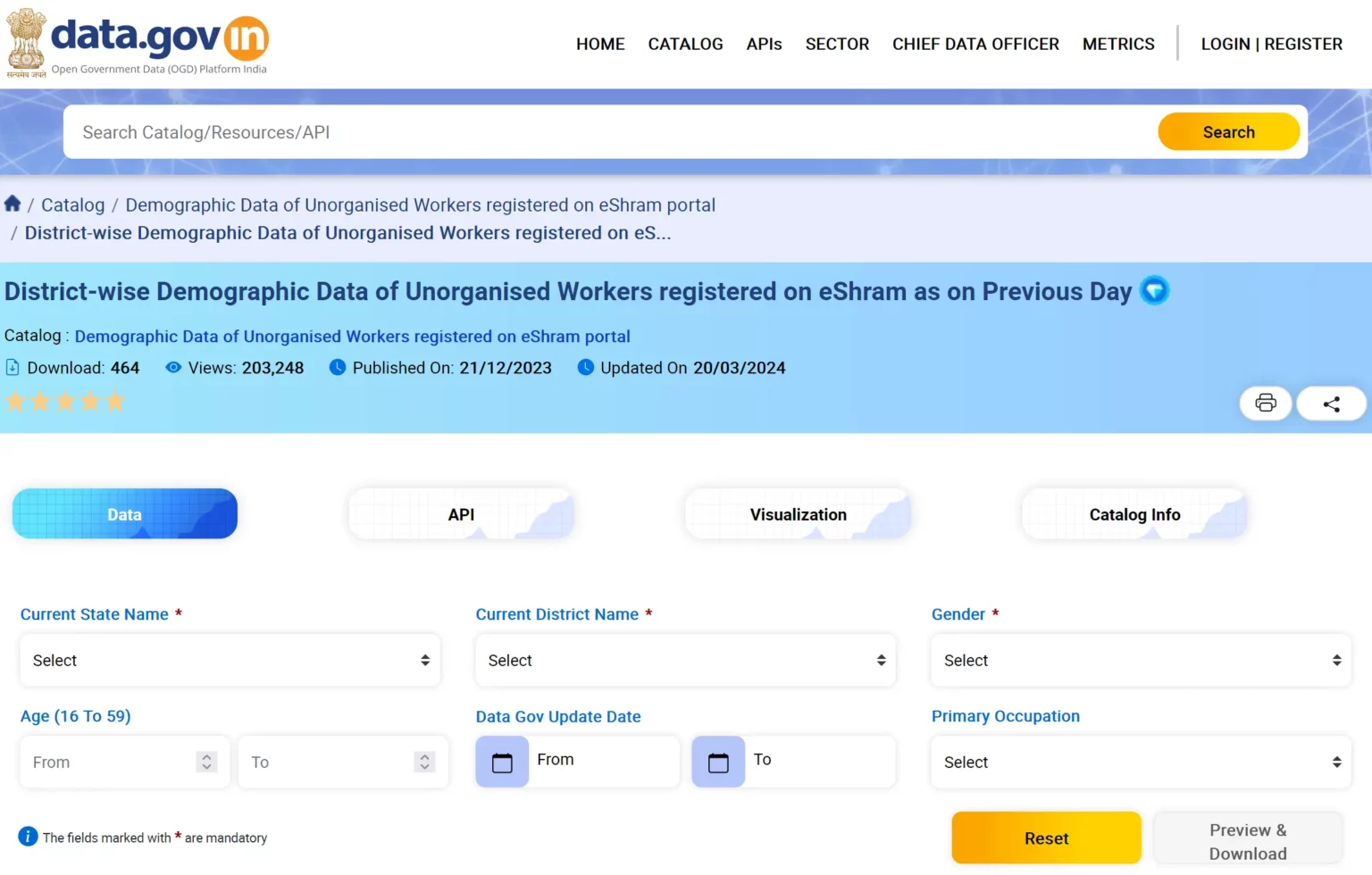Click the star rating icons
Image resolution: width=1372 pixels, height=875 pixels.
(65, 402)
